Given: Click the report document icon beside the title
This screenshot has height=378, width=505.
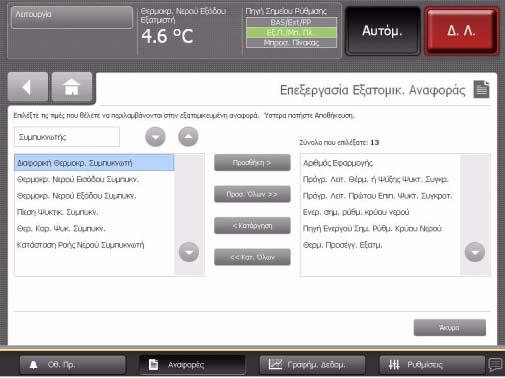Looking at the screenshot, I should pos(481,89).
